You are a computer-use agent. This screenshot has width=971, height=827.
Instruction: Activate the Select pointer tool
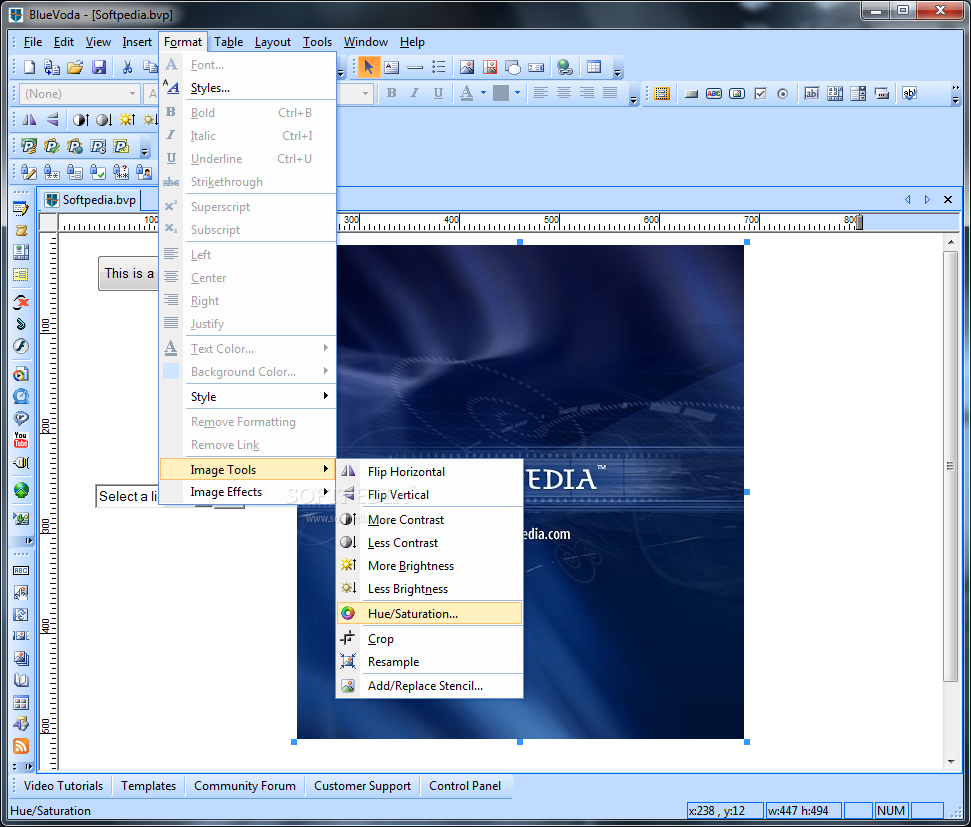[368, 67]
